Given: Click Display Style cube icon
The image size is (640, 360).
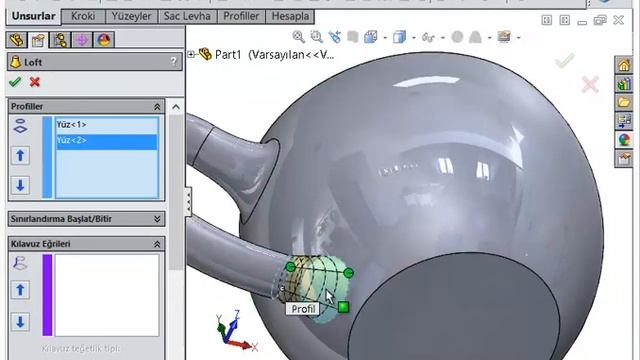Looking at the screenshot, I should tap(400, 37).
